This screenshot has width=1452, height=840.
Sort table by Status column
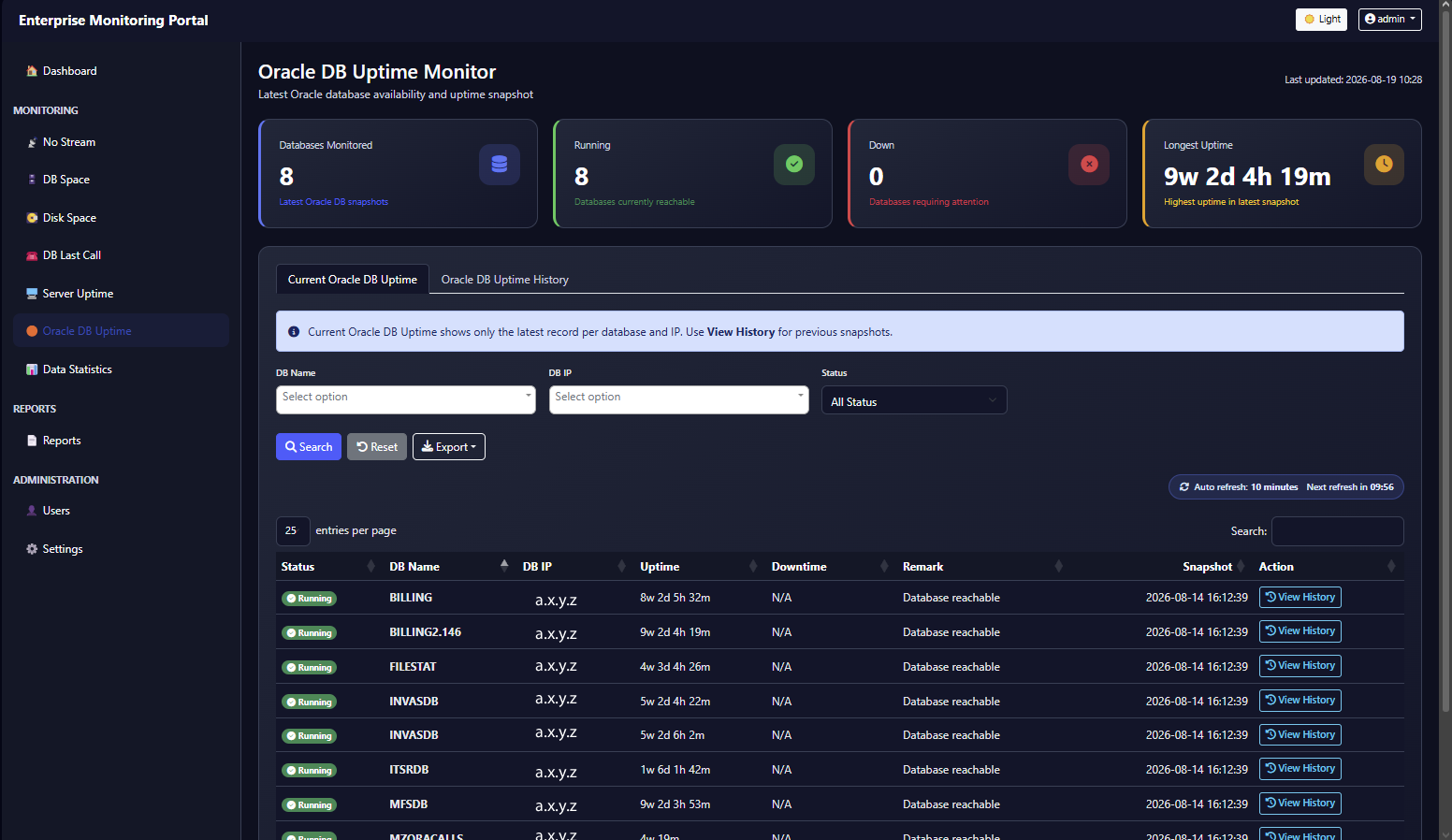pos(329,567)
